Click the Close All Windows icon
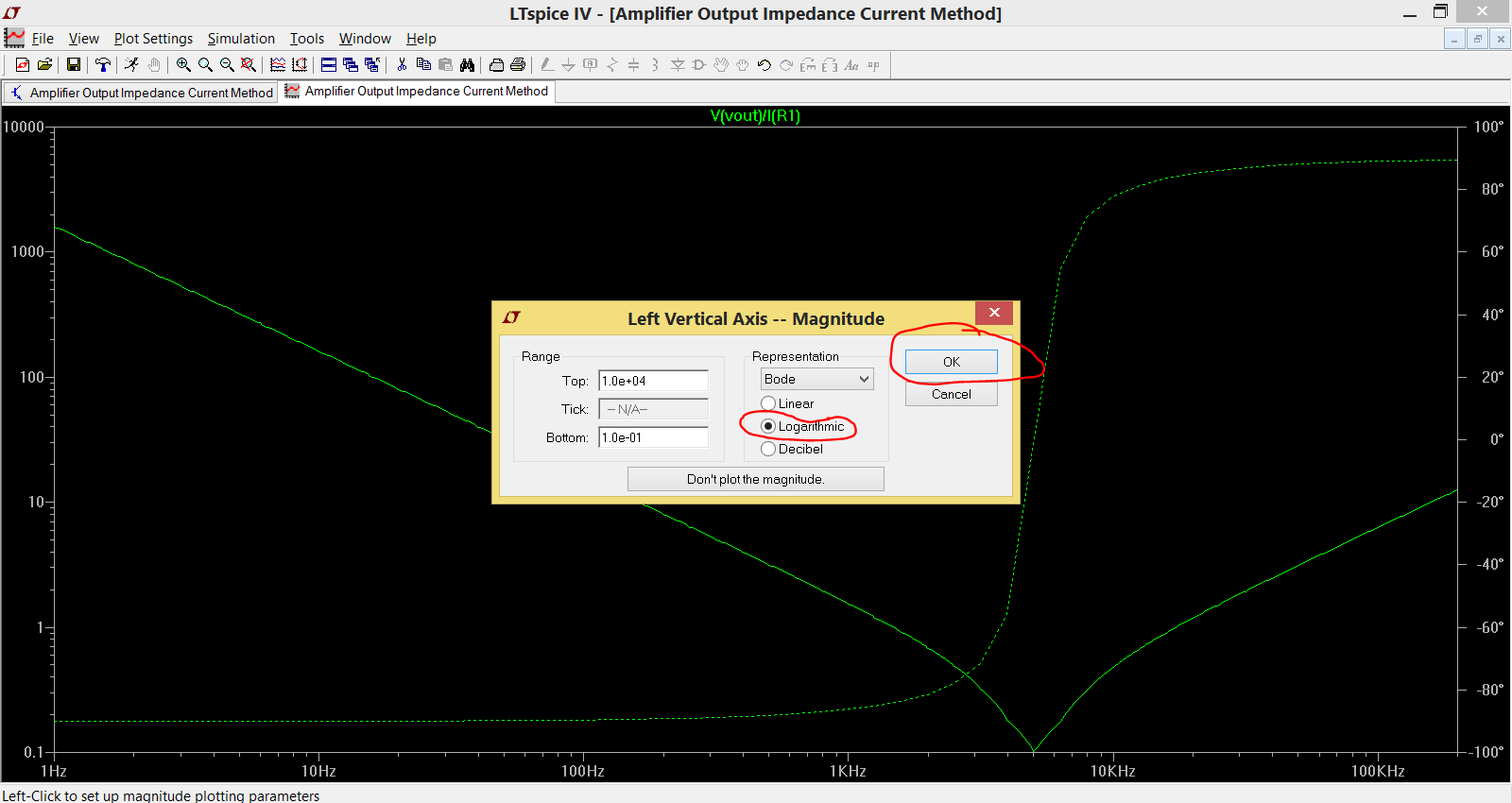The height and width of the screenshot is (803, 1512). coord(372,65)
